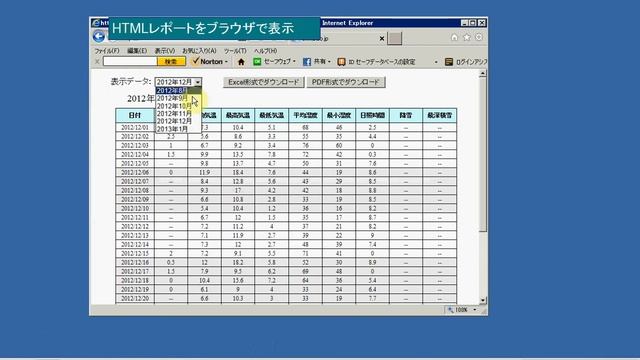Open the 表示データ month combo box

coord(178,82)
